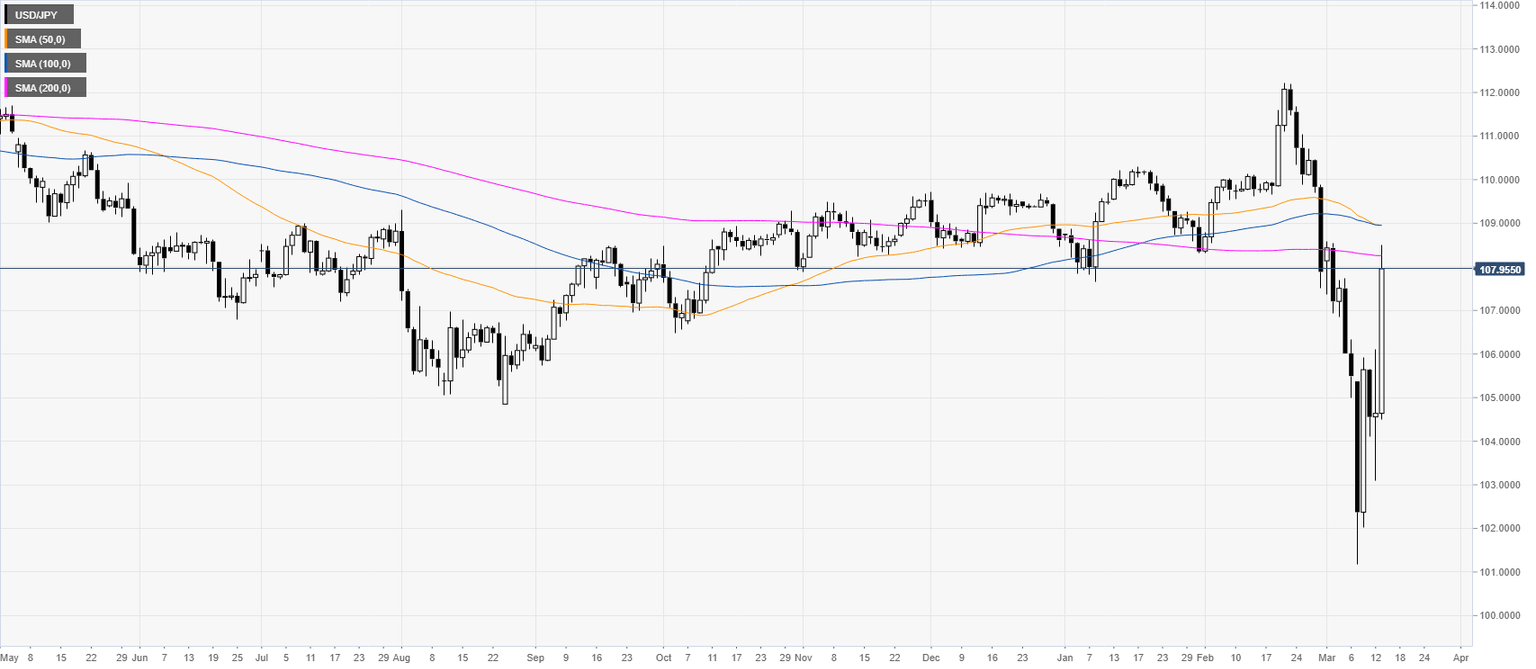Click the Dec date axis label
The image size is (1536, 669).
click(x=928, y=659)
